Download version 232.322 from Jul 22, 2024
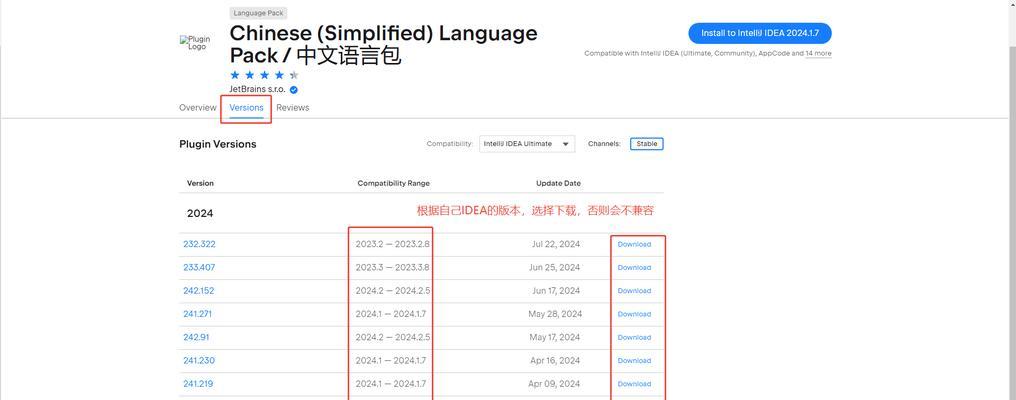The height and width of the screenshot is (400, 1016). [x=634, y=244]
